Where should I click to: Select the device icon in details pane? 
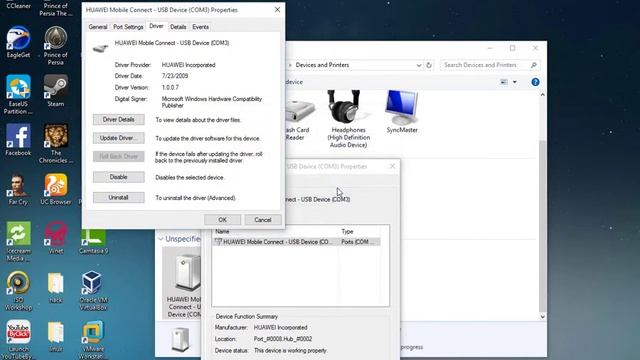[x=180, y=339]
